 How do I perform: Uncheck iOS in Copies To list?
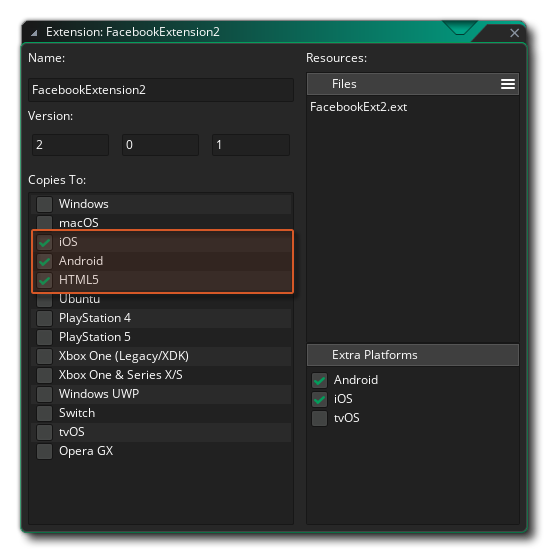pyautogui.click(x=45, y=242)
